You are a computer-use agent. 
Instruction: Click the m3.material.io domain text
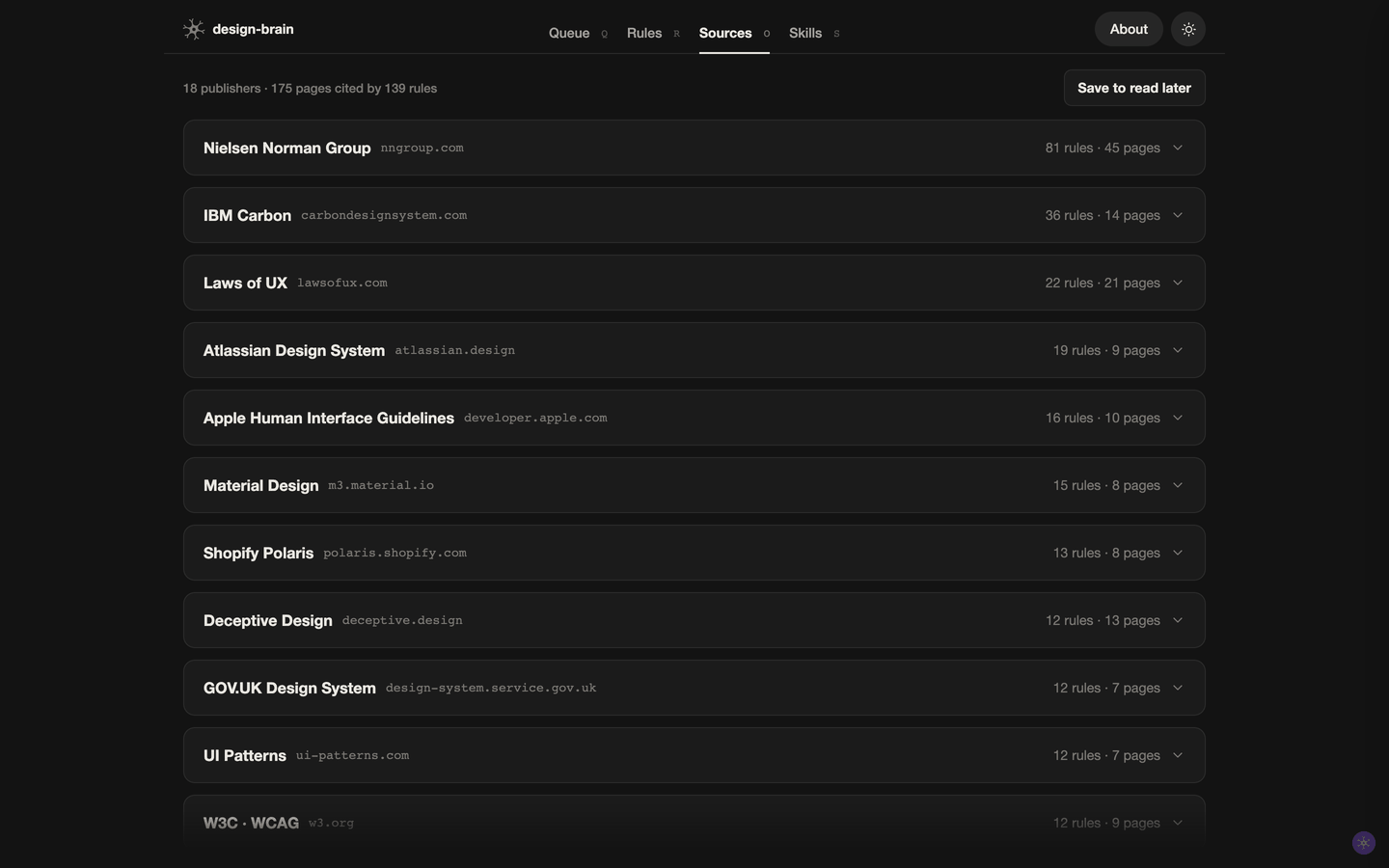[x=381, y=485]
